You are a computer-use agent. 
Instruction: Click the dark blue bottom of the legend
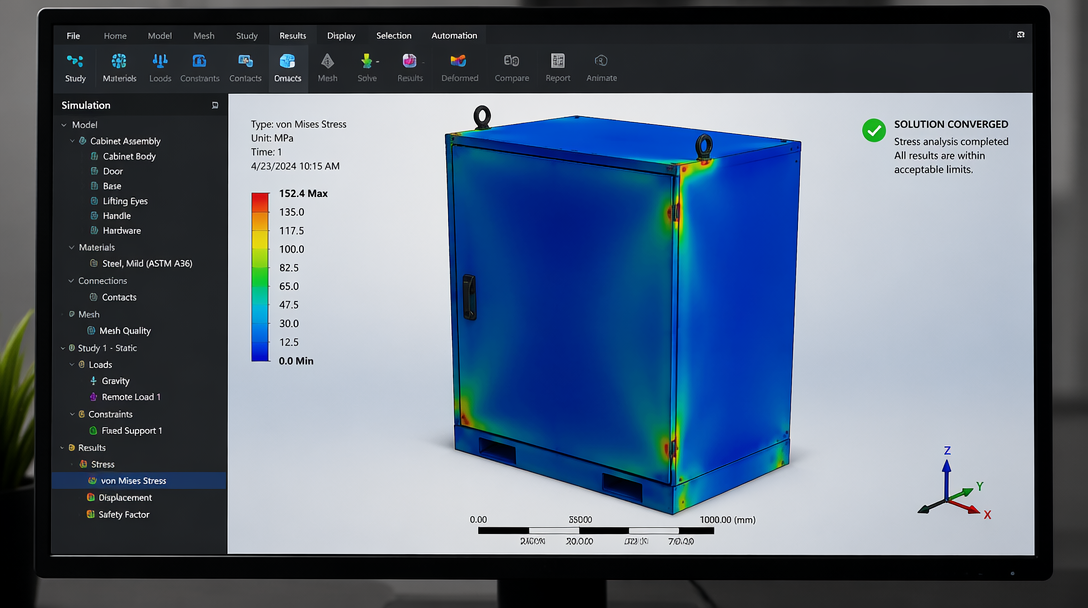260,353
